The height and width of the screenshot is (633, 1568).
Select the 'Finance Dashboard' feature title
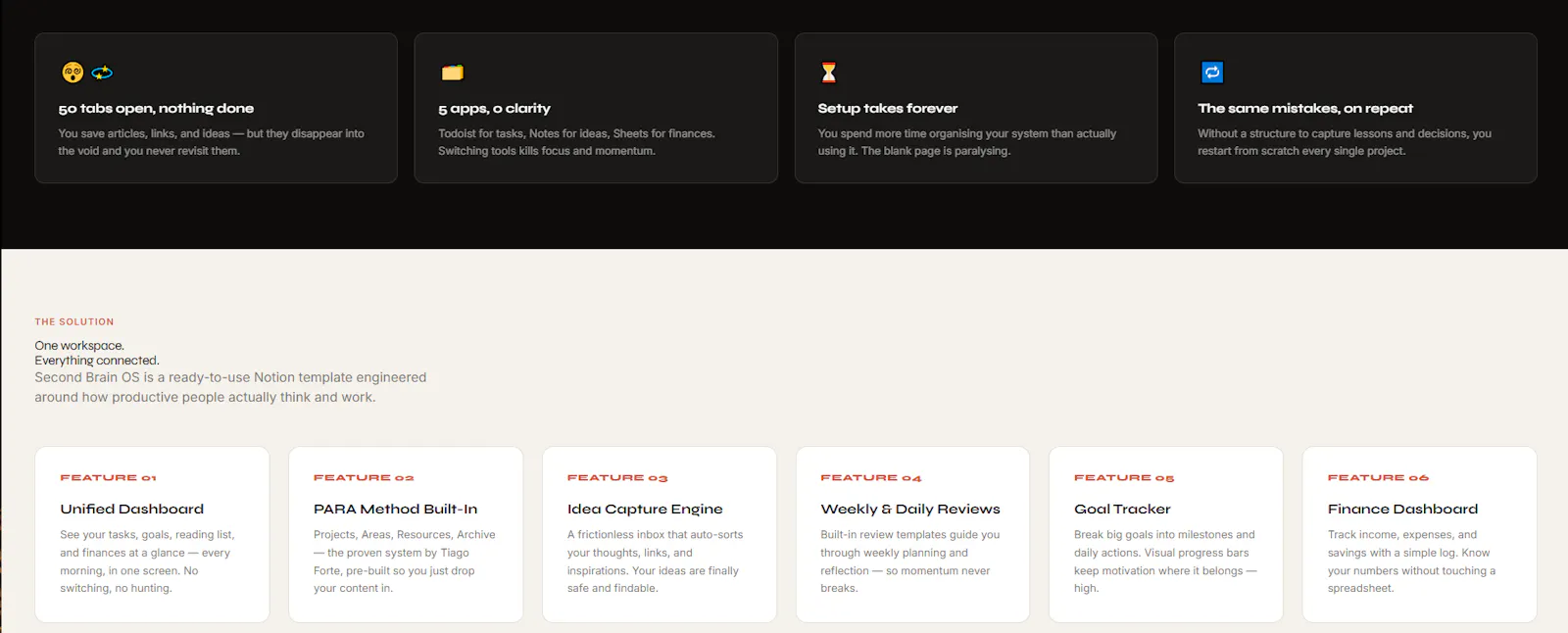pos(1402,510)
